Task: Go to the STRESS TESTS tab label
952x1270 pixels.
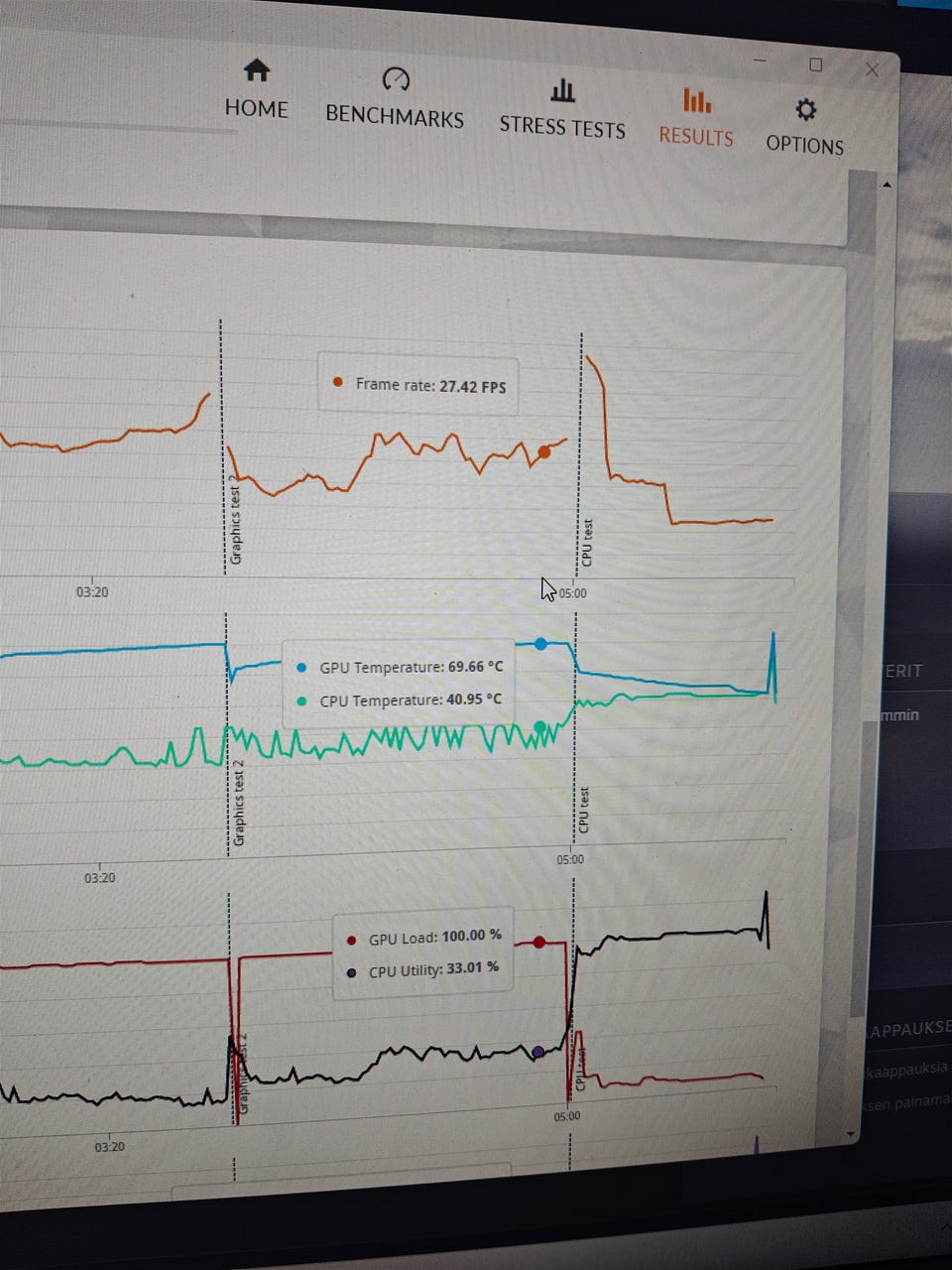Action: [x=562, y=126]
